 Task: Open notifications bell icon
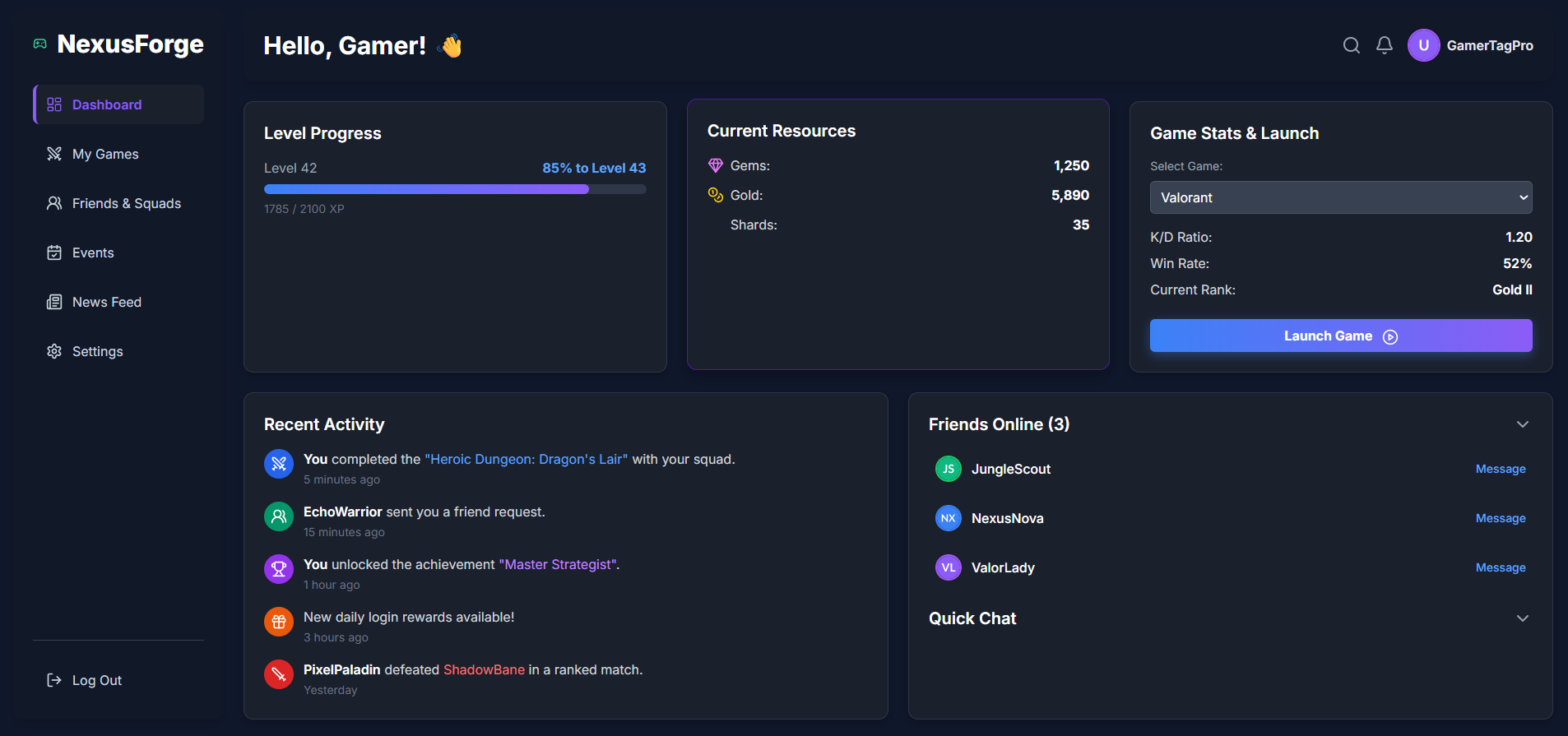coord(1385,45)
